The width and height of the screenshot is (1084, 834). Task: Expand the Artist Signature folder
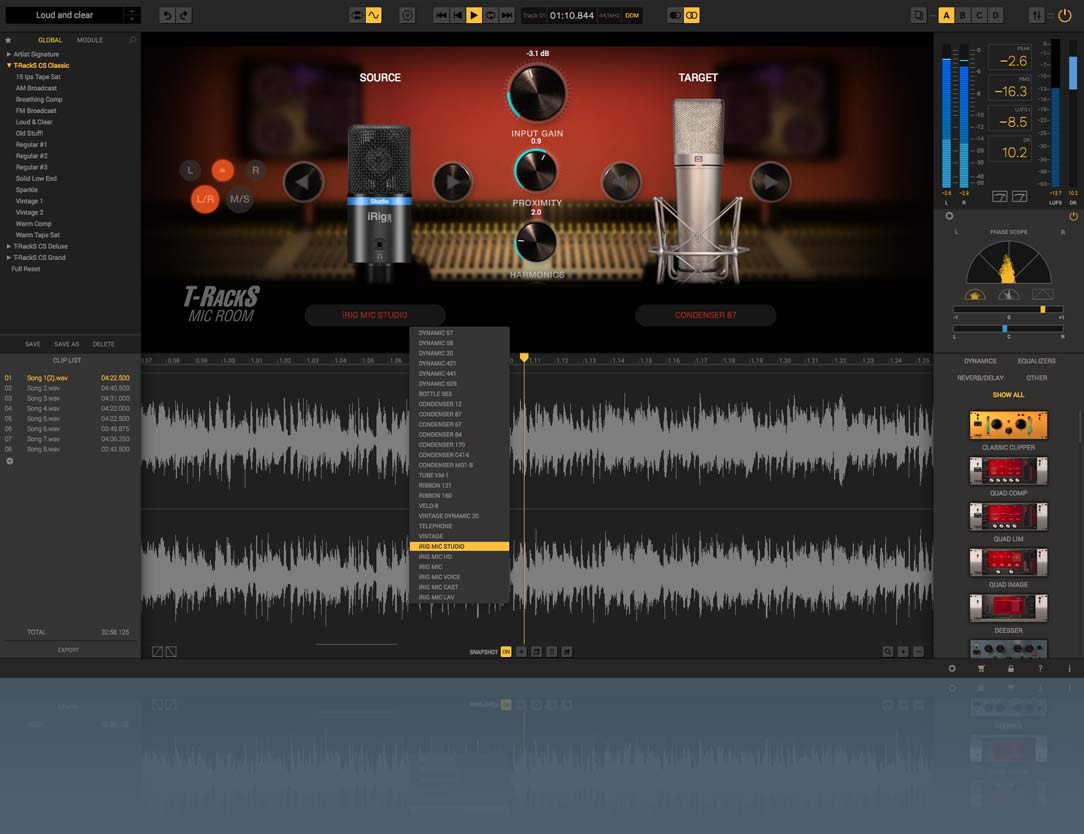tap(9, 54)
